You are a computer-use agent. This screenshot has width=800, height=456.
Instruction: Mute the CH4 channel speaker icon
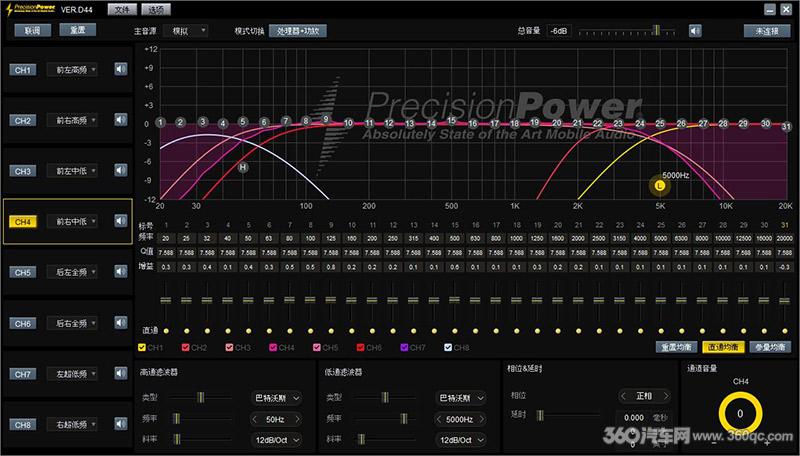click(120, 221)
